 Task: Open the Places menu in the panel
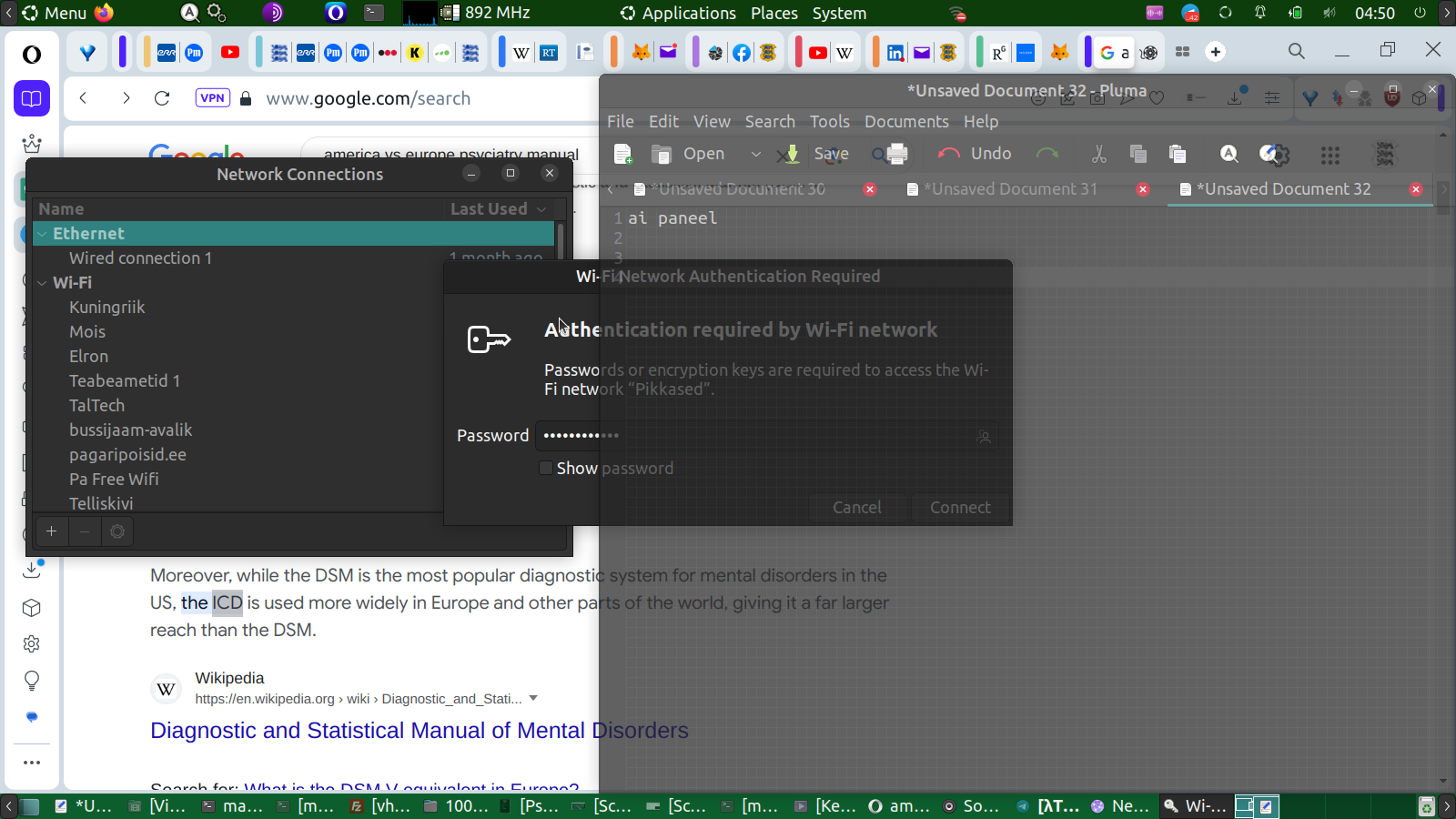click(774, 13)
